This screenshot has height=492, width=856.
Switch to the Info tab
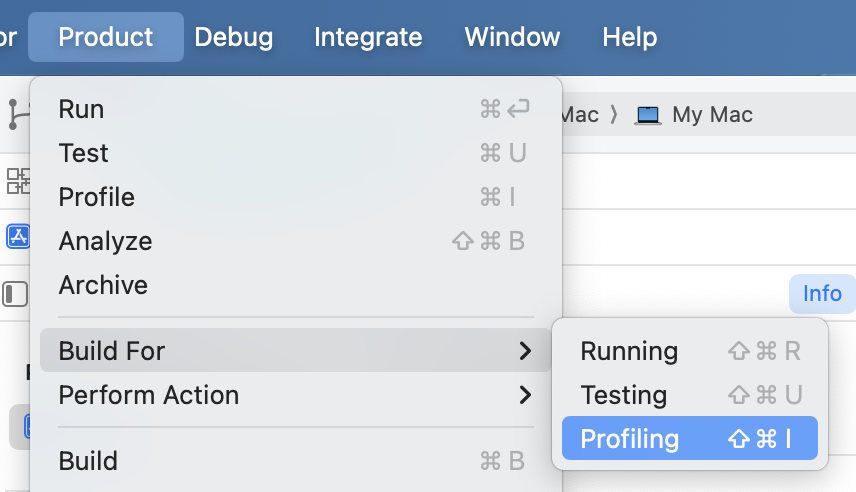(x=822, y=294)
